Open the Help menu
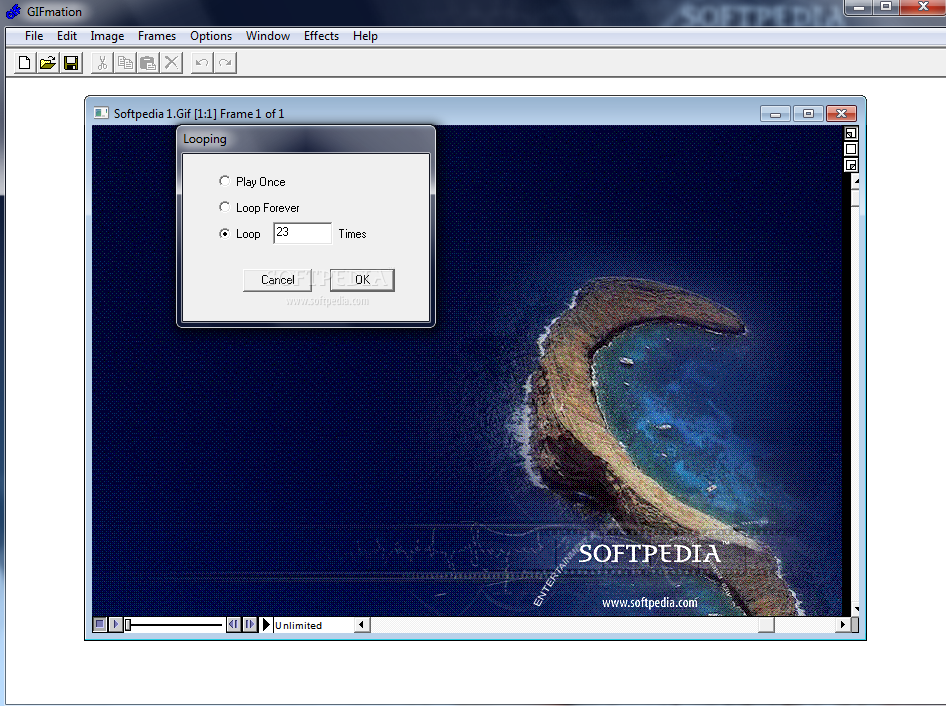Viewport: 946px width, 706px height. point(365,36)
